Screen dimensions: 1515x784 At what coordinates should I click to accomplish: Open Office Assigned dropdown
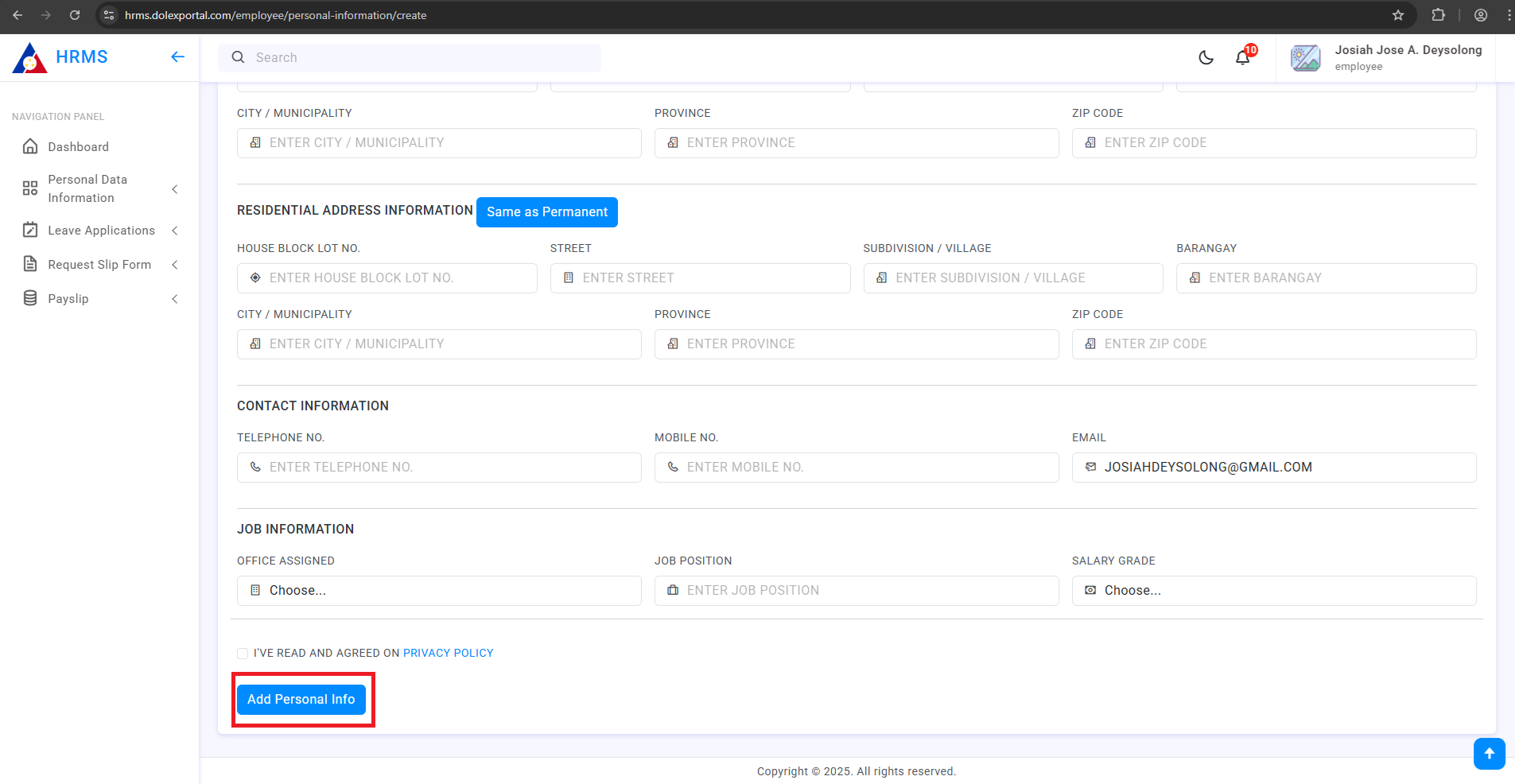[439, 591]
